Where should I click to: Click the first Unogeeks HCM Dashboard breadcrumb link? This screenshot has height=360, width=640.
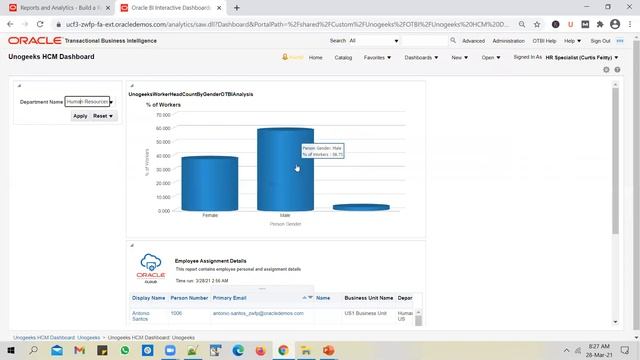[57, 338]
